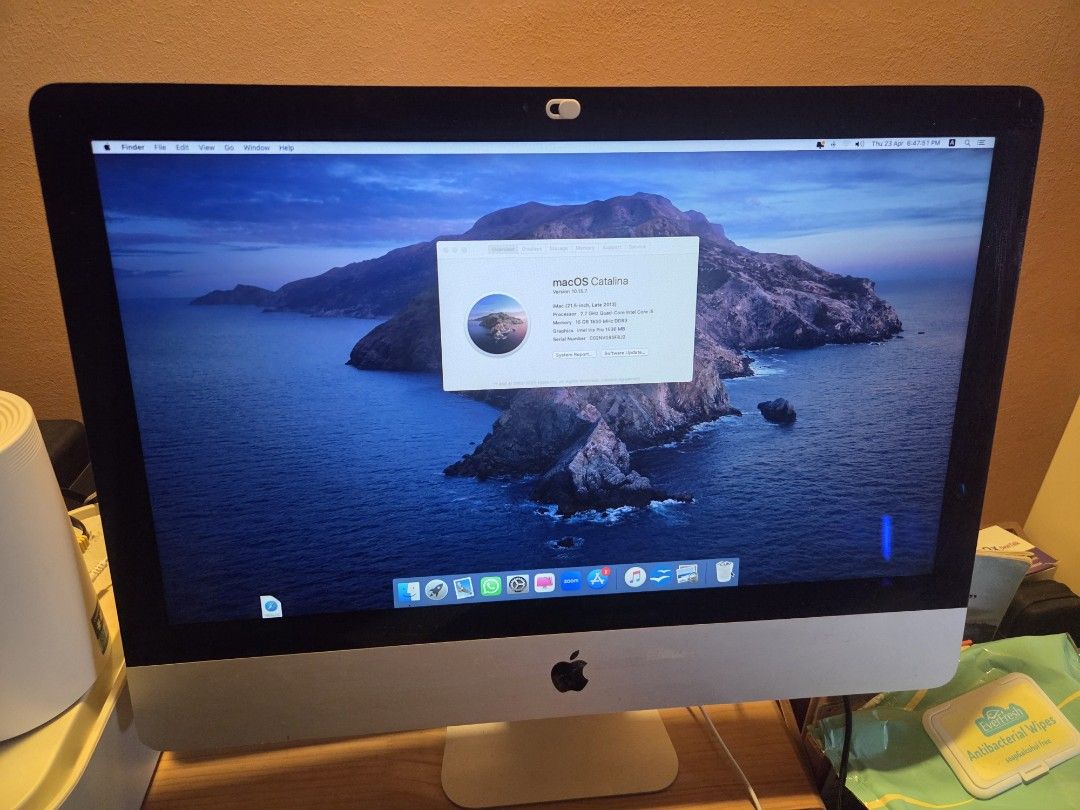Open the View menu
Viewport: 1080px width, 810px height.
(x=207, y=147)
